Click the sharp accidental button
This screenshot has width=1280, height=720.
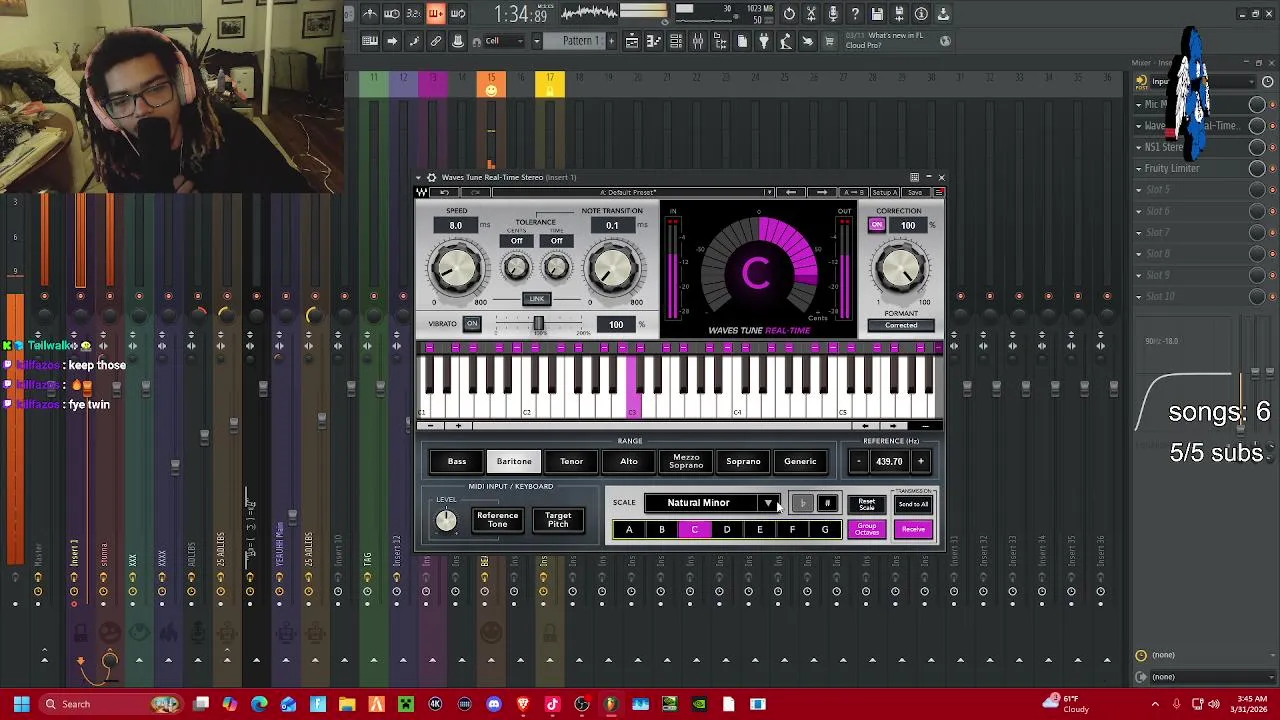click(x=828, y=503)
